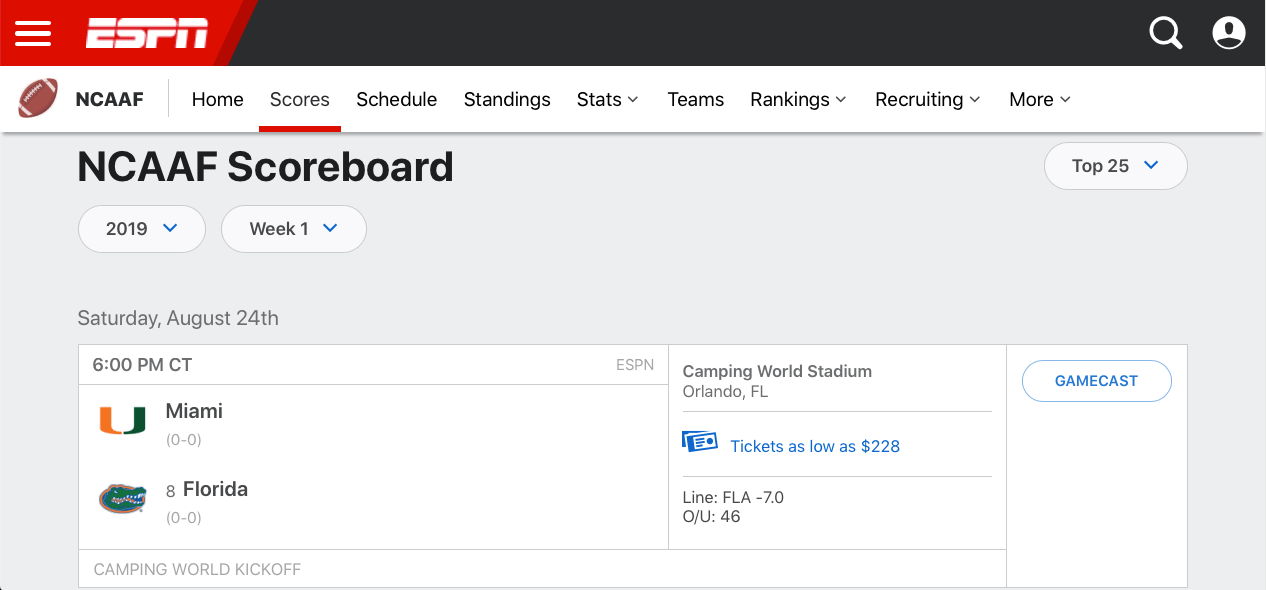Open the Rankings dropdown

click(x=798, y=99)
